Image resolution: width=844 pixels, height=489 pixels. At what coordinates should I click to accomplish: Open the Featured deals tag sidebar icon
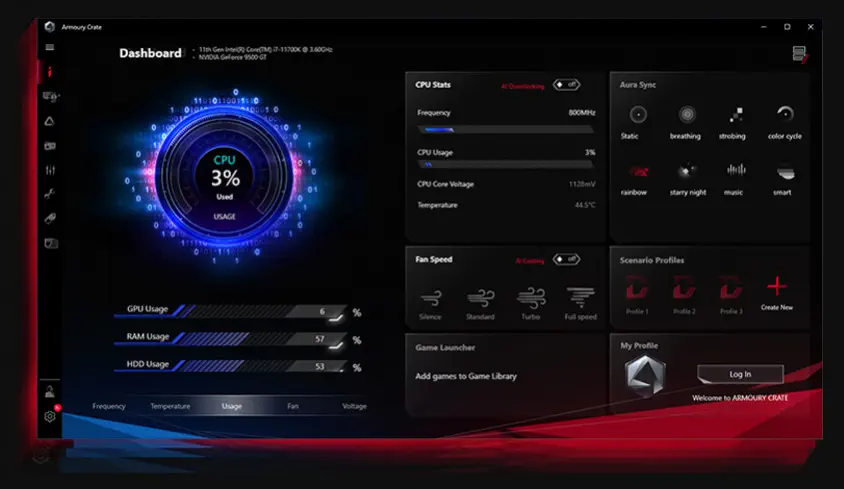pos(50,218)
